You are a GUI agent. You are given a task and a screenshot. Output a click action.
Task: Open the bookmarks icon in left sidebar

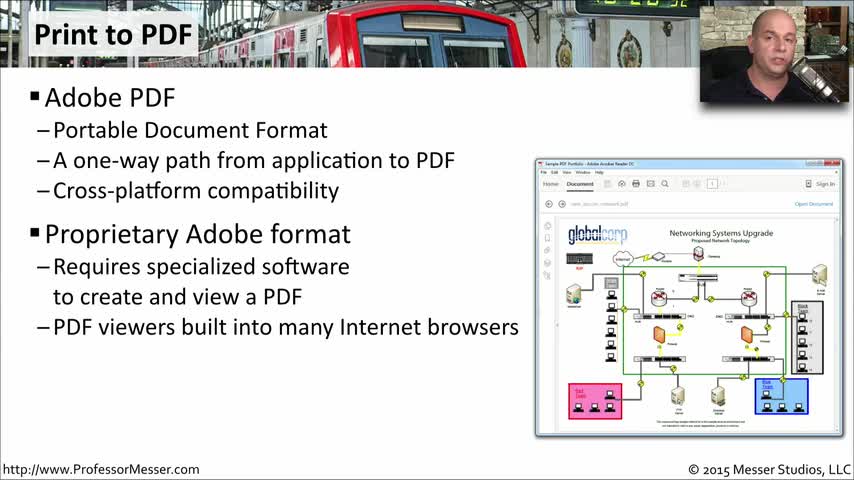pos(547,238)
